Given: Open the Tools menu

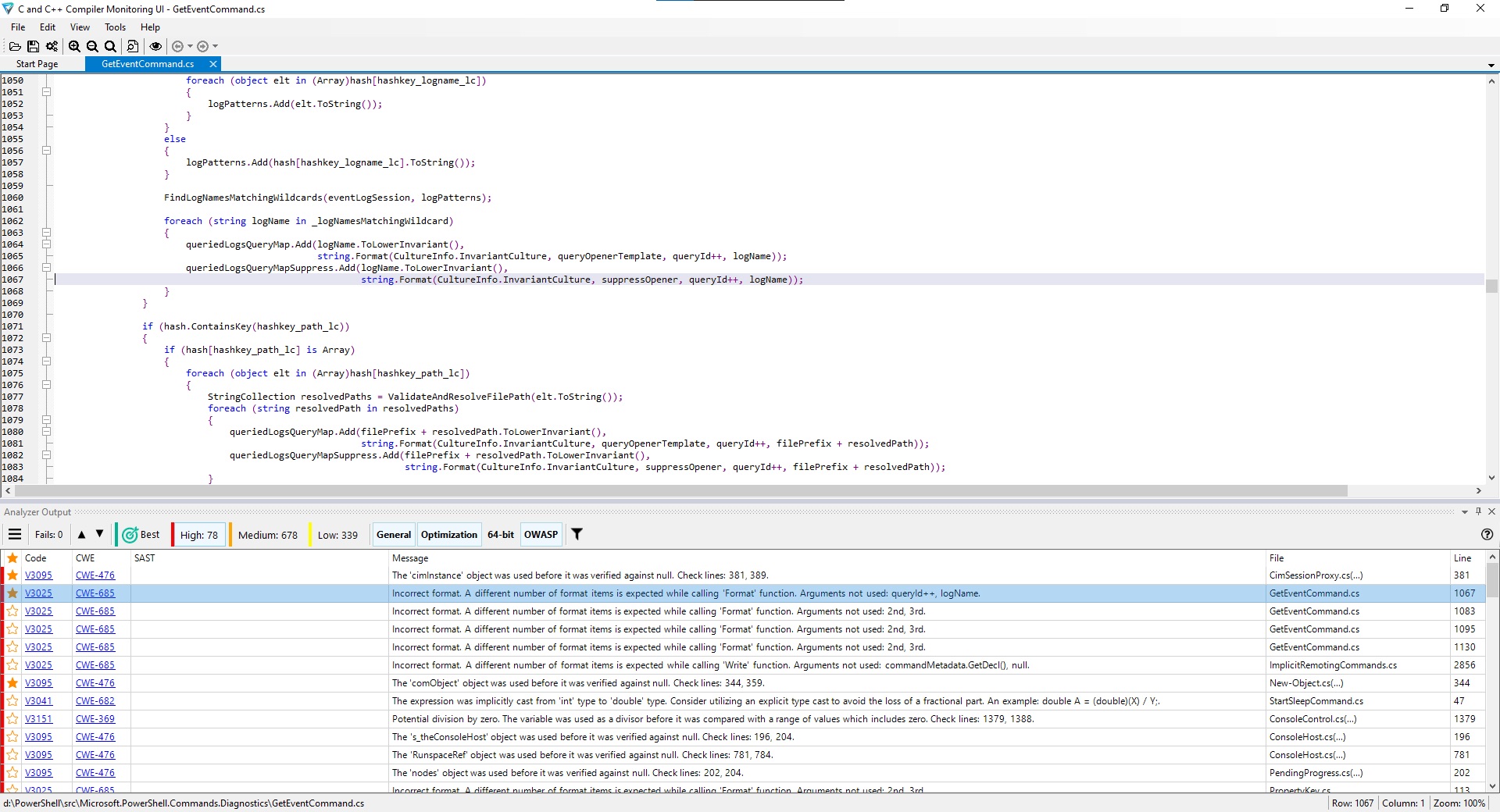Looking at the screenshot, I should (115, 27).
